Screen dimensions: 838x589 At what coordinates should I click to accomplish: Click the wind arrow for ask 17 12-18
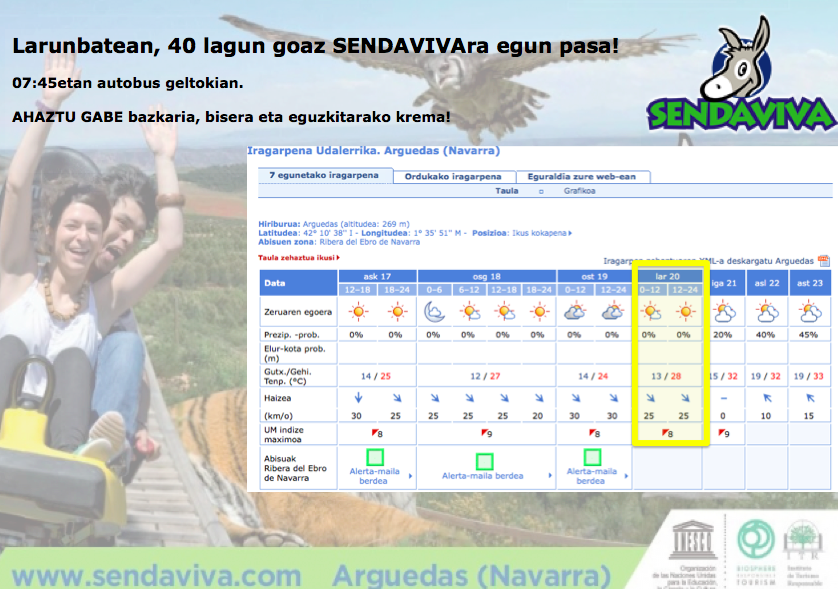click(x=359, y=398)
